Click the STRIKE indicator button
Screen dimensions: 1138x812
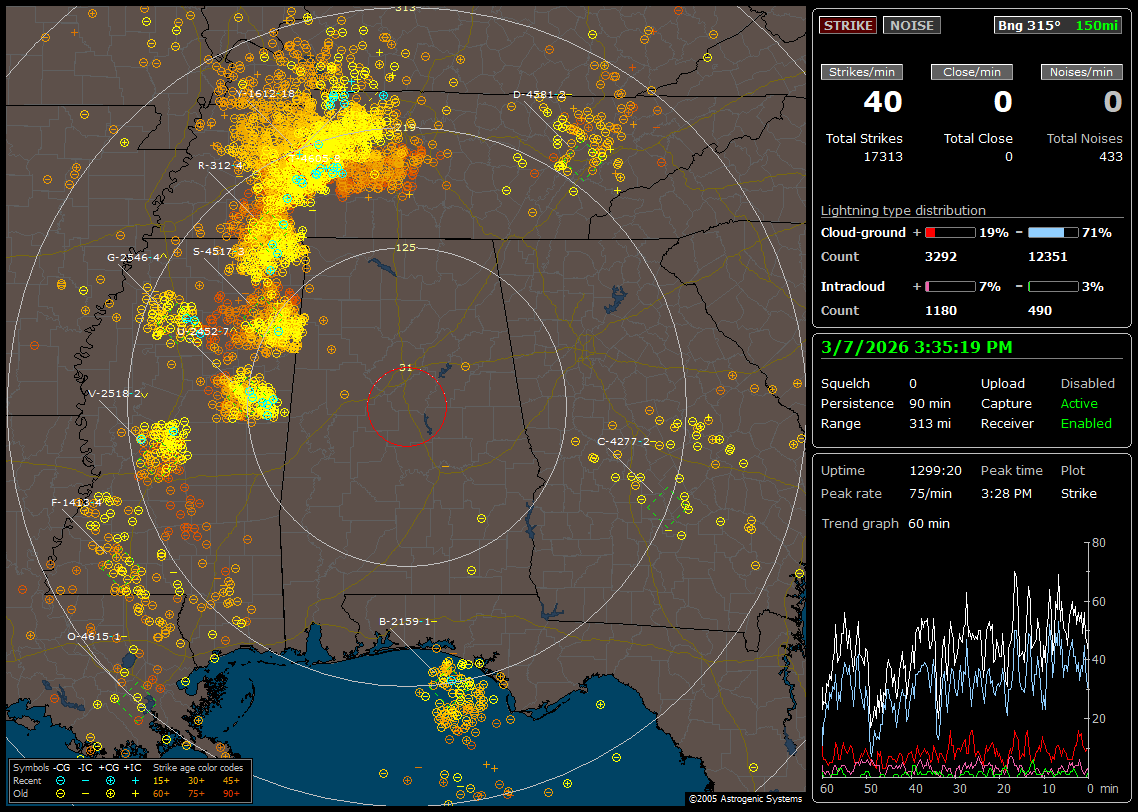[848, 25]
